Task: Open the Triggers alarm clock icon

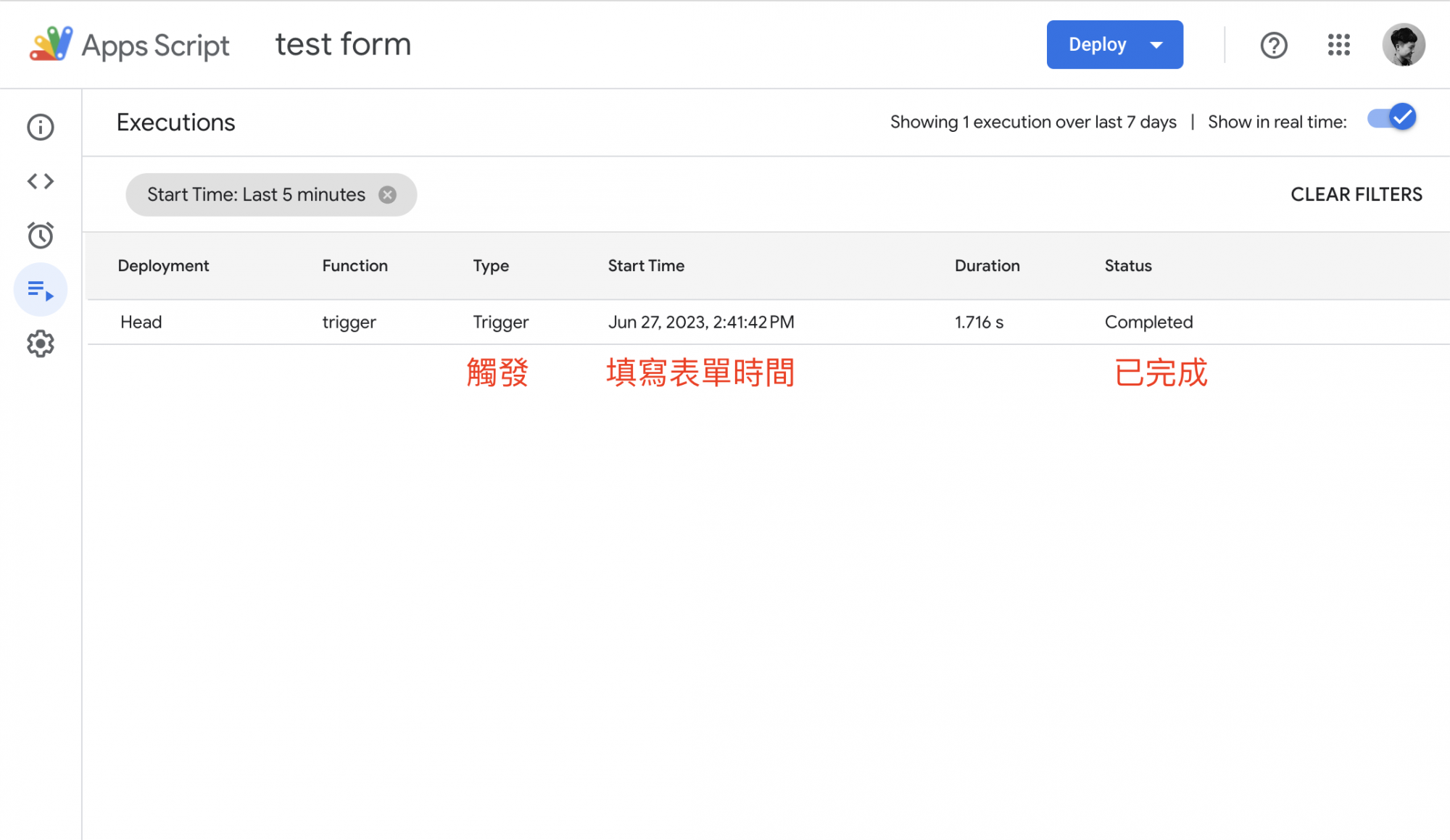Action: pos(41,235)
